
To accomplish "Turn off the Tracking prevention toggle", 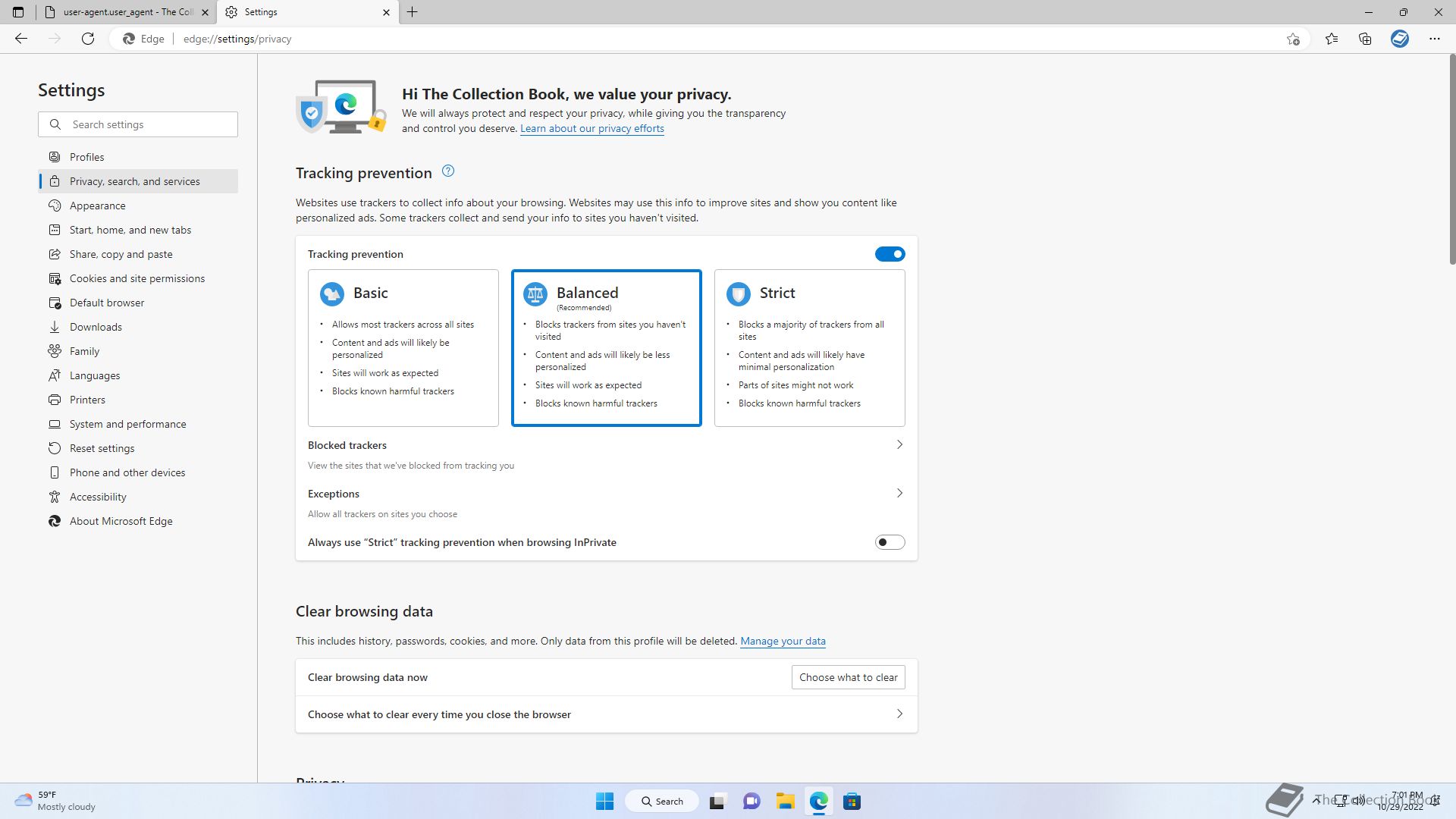I will tap(890, 254).
